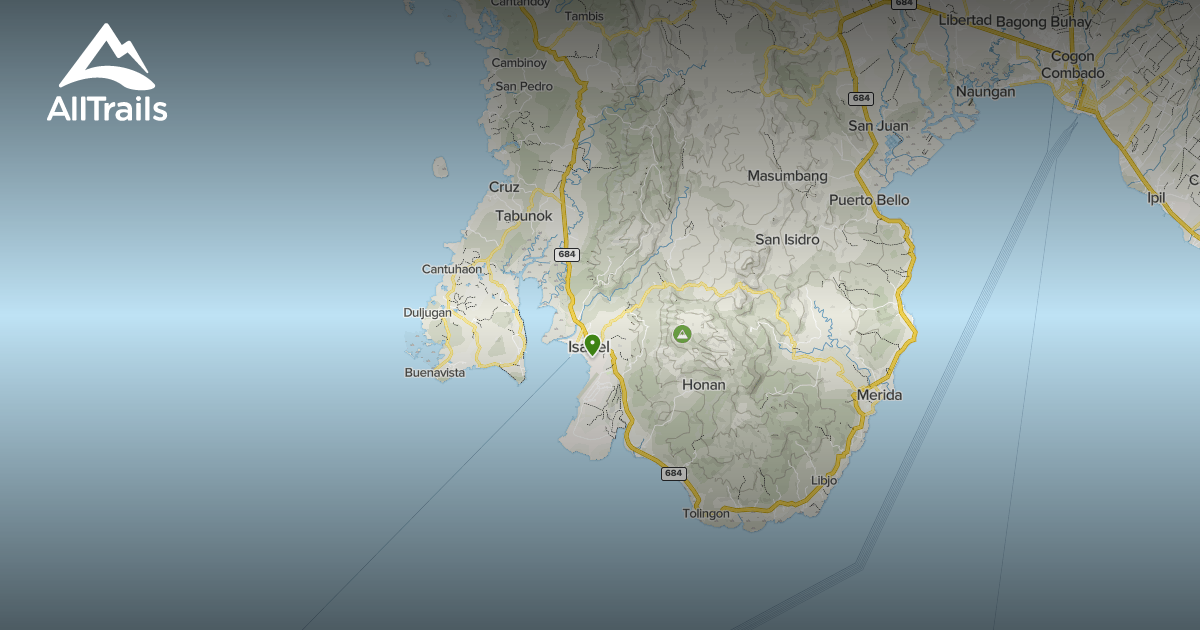
Task: Click the 684 route shield near Tabunok
Action: [x=566, y=254]
